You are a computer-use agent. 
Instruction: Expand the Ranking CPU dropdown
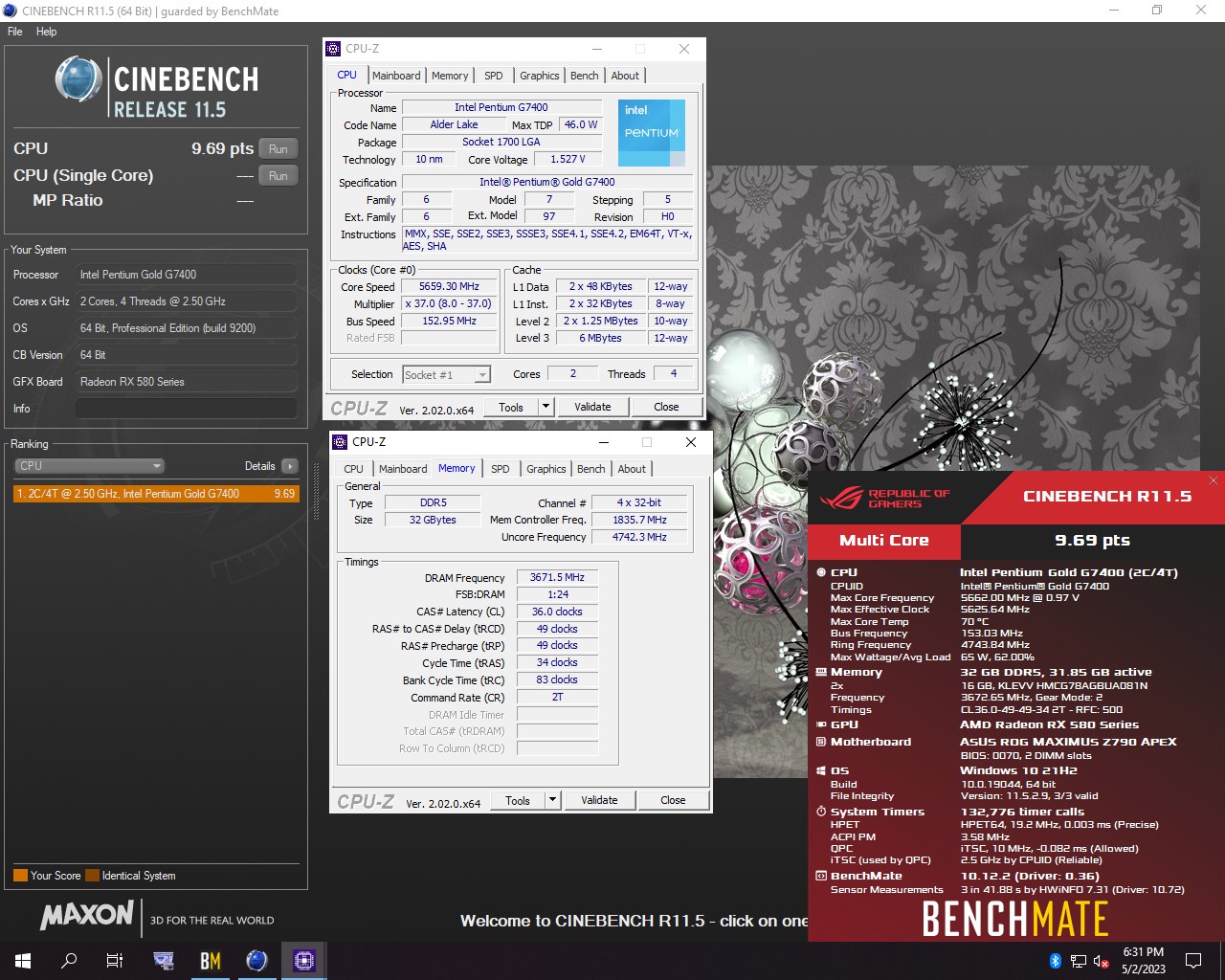click(90, 466)
